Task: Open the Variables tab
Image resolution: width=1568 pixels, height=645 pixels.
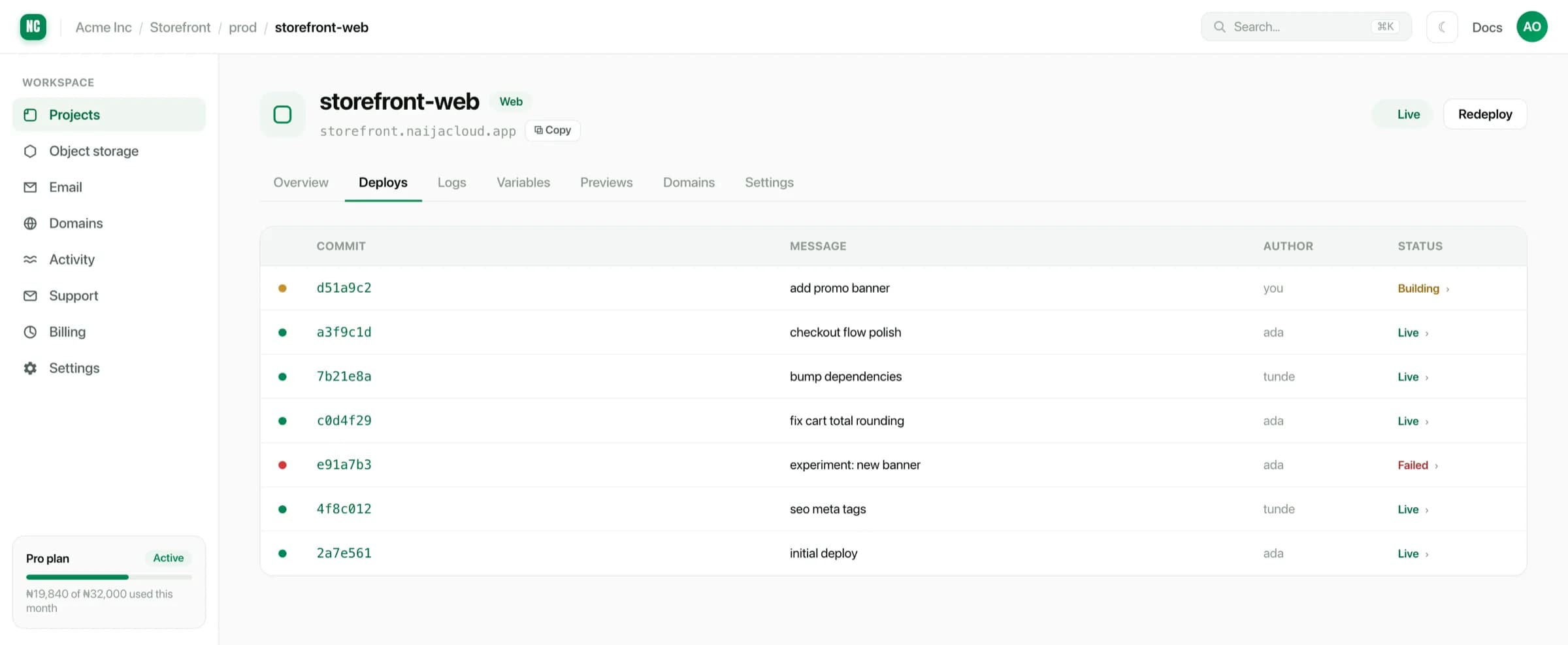Action: pyautogui.click(x=523, y=182)
